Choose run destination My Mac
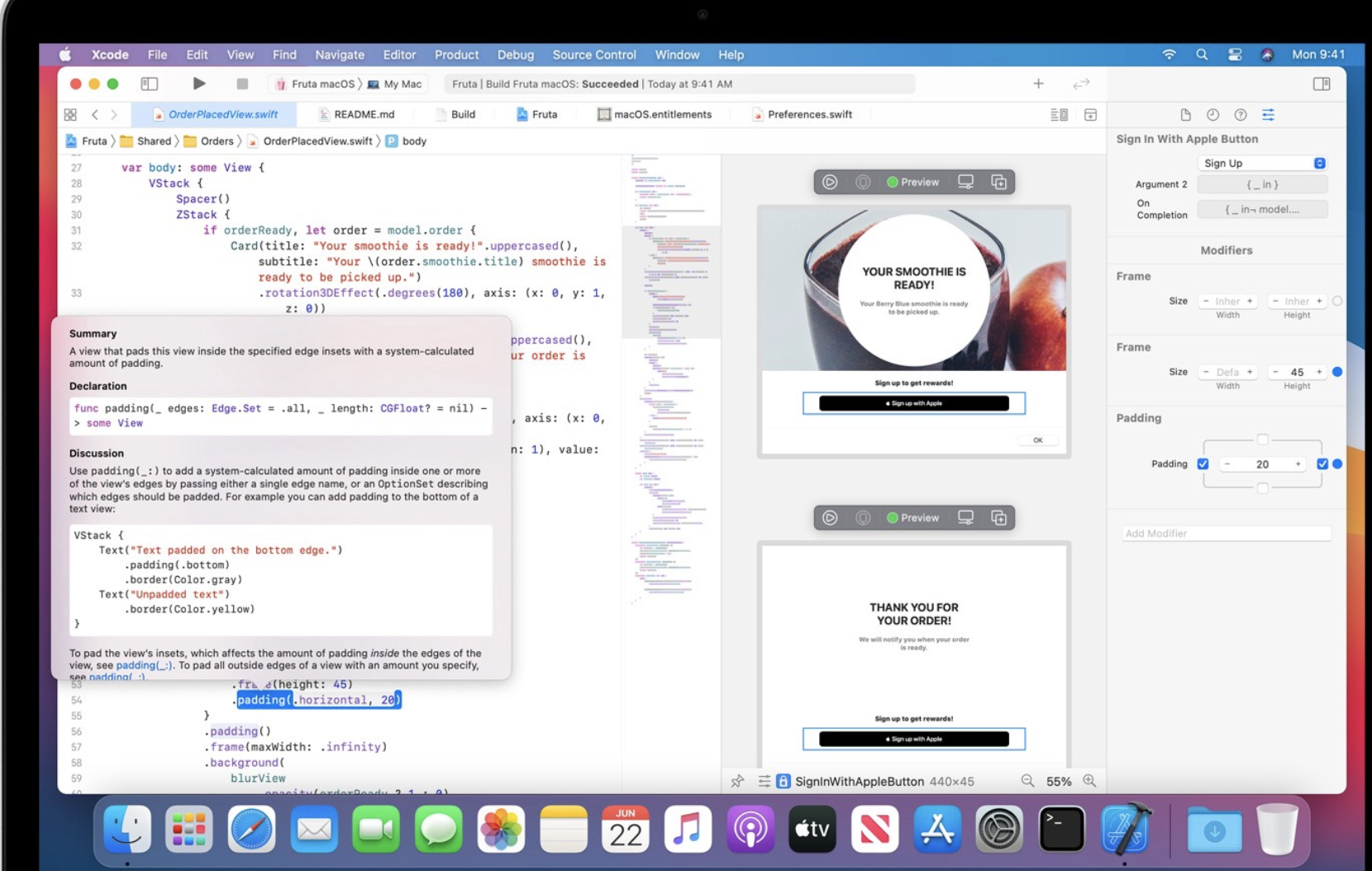This screenshot has height=871, width=1372. tap(394, 83)
